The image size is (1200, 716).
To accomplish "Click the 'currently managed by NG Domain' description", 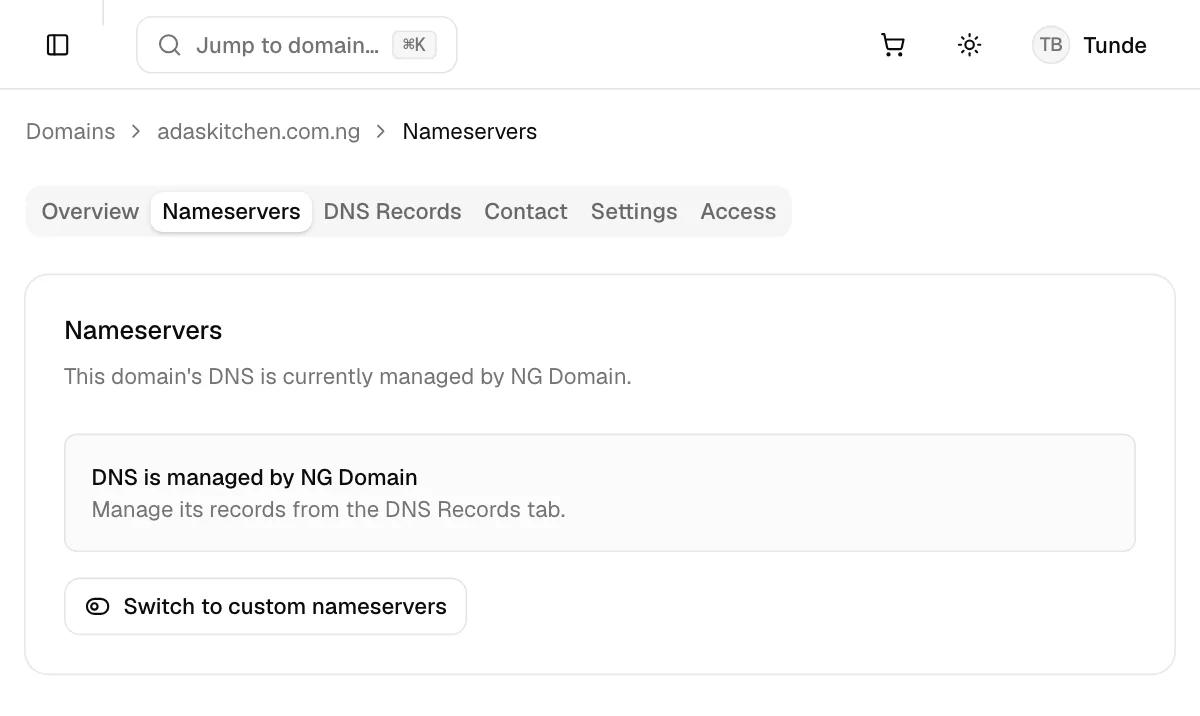I will click(x=348, y=377).
